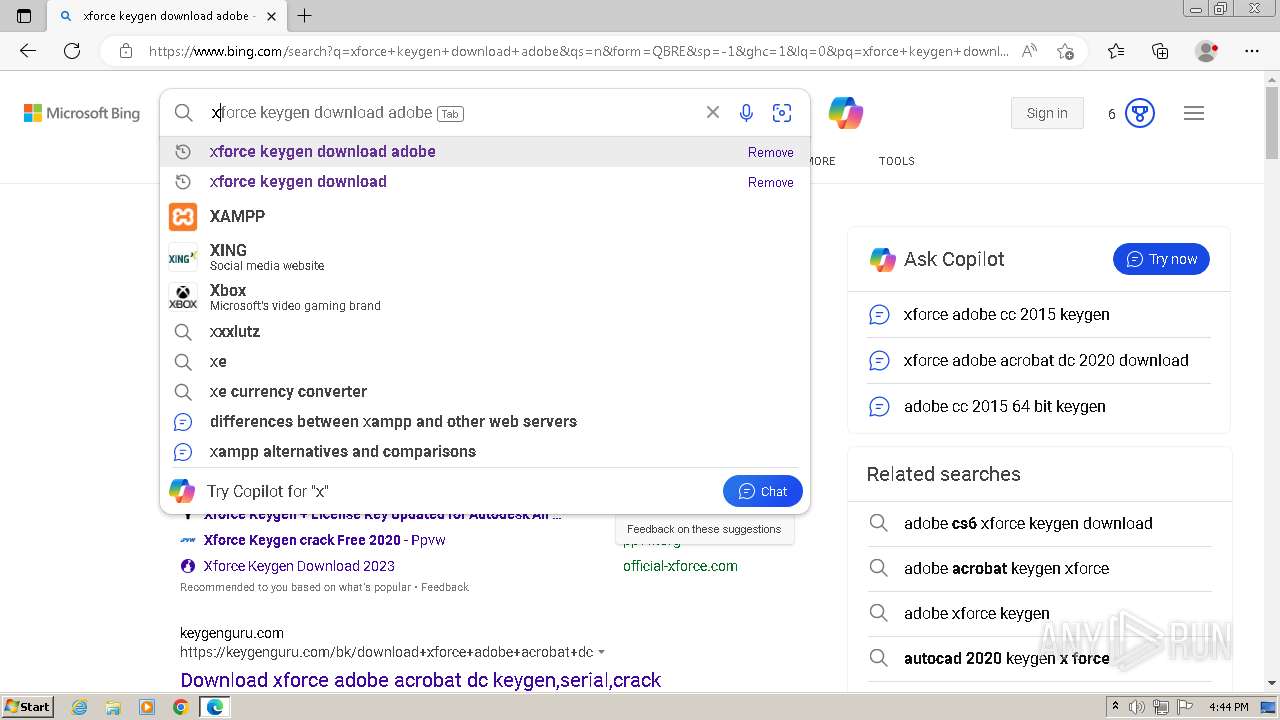Open the TOOLS search tab
Viewport: 1280px width, 720px height.
click(x=897, y=161)
